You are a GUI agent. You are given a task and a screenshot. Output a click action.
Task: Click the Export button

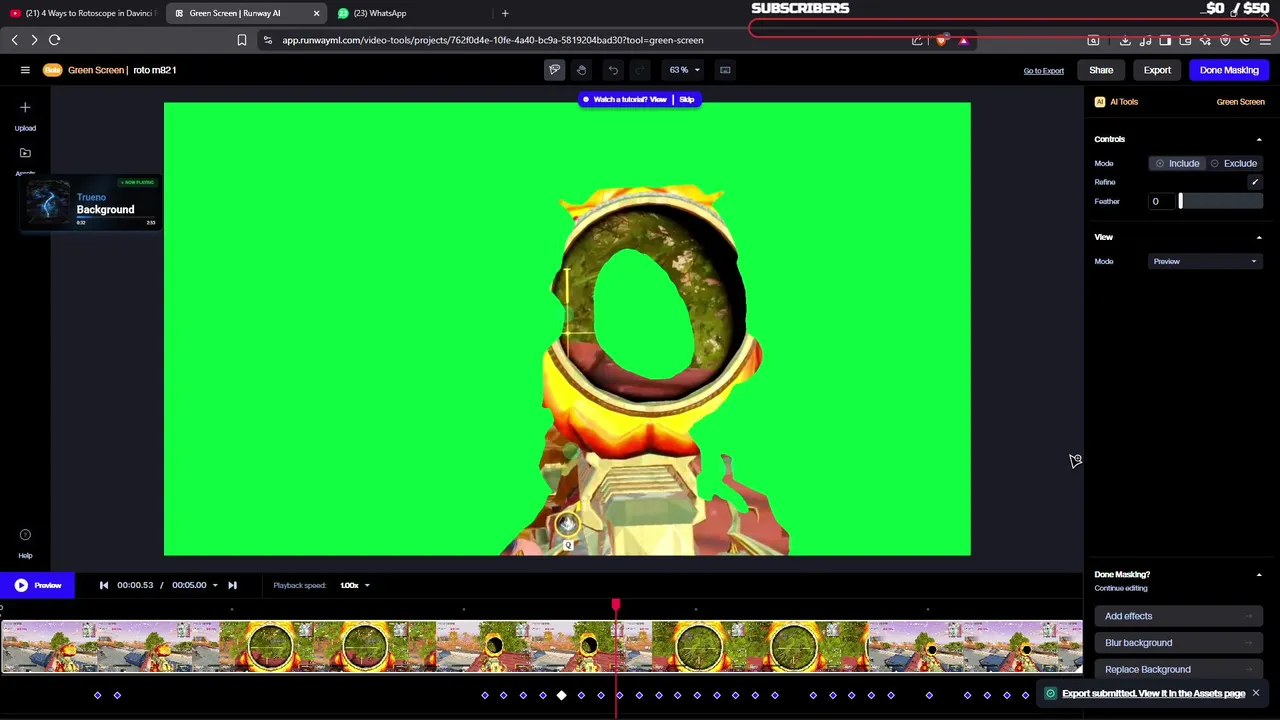(x=1157, y=70)
